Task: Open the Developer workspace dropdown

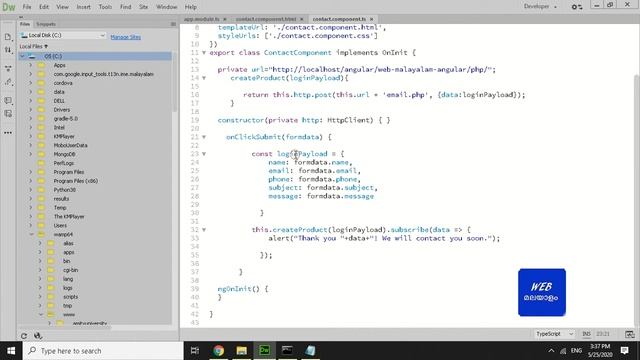Action: pyautogui.click(x=540, y=7)
